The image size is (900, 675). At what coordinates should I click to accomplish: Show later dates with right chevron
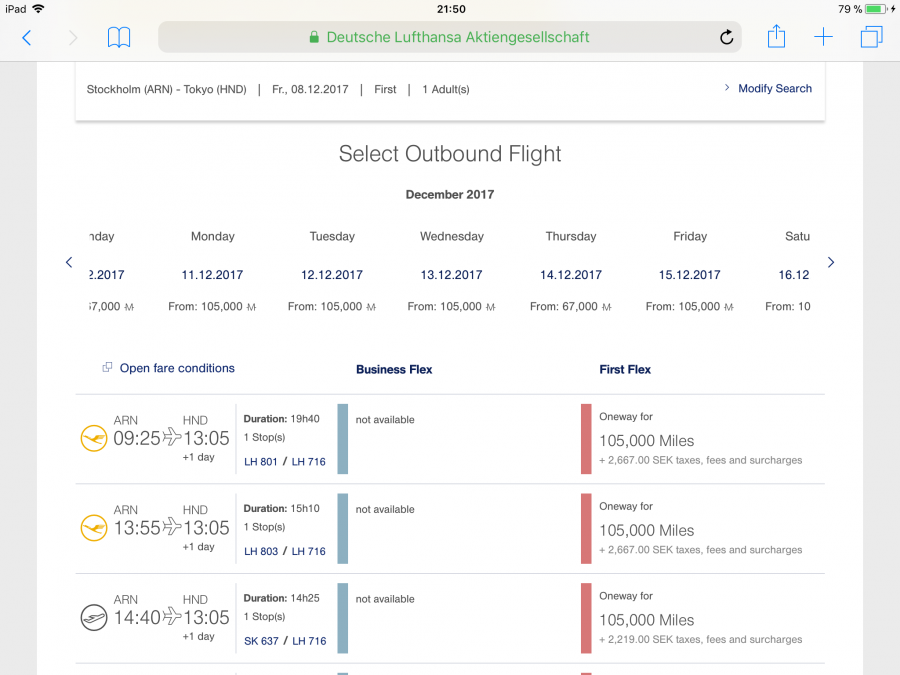point(830,263)
